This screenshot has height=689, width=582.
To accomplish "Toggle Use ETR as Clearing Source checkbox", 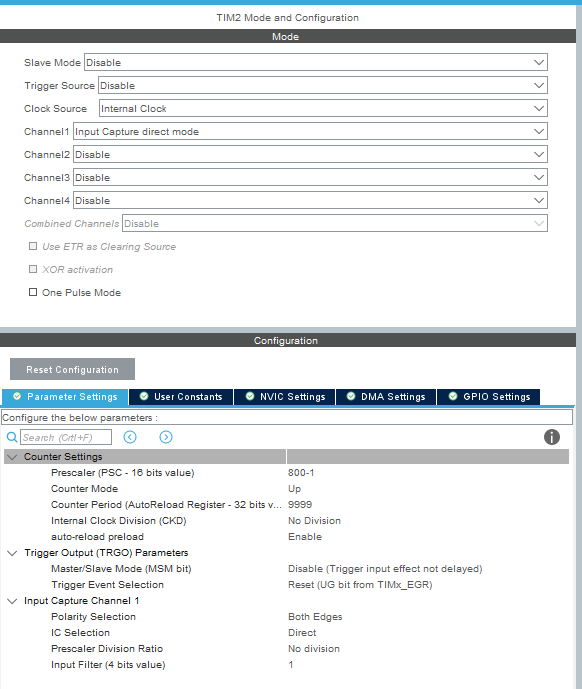I will (33, 246).
